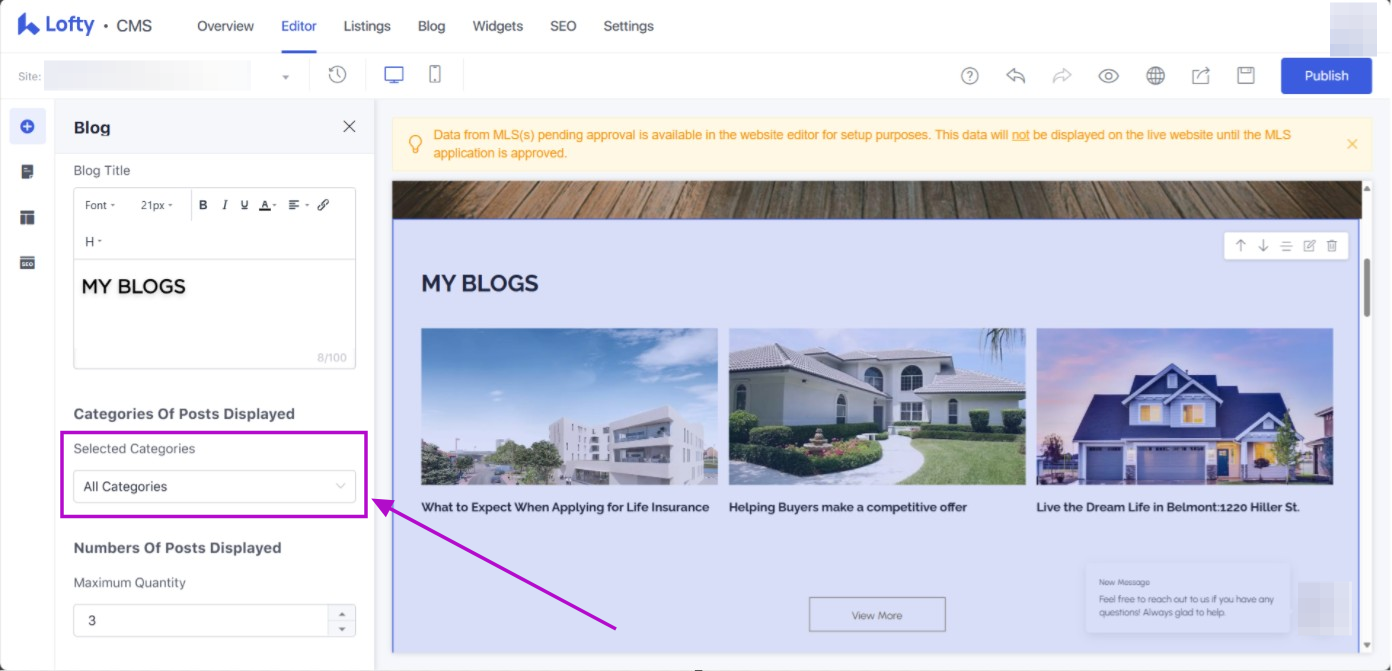Increase the Maximum Quantity stepper value
Screen dimensions: 1392x671
(x=342, y=613)
